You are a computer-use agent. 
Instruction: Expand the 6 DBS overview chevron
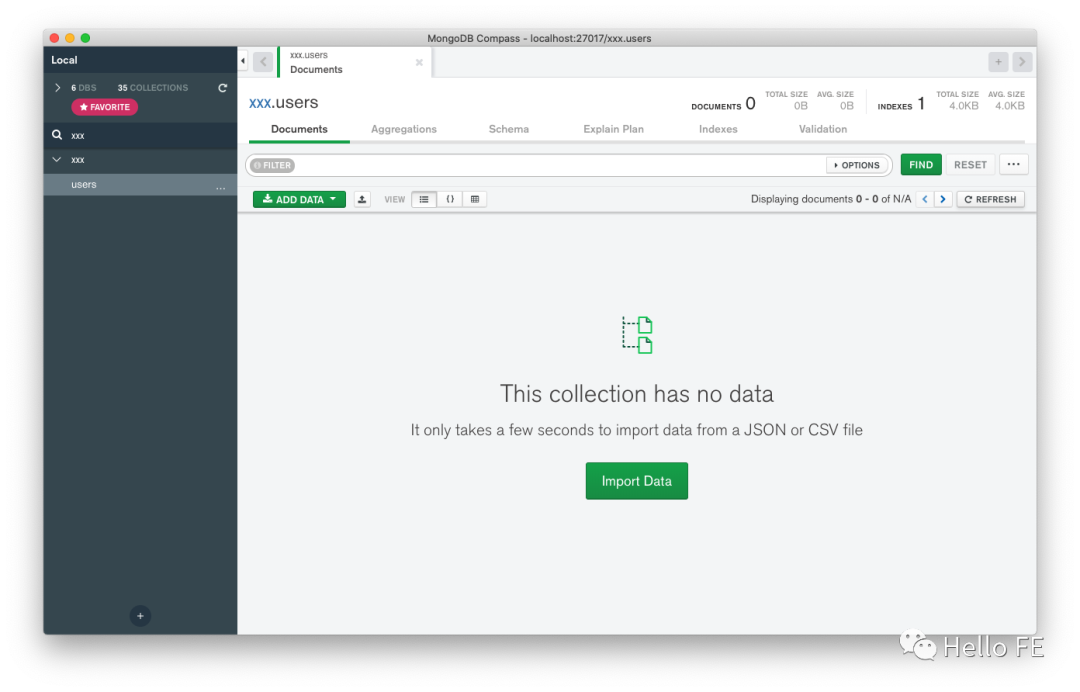57,88
